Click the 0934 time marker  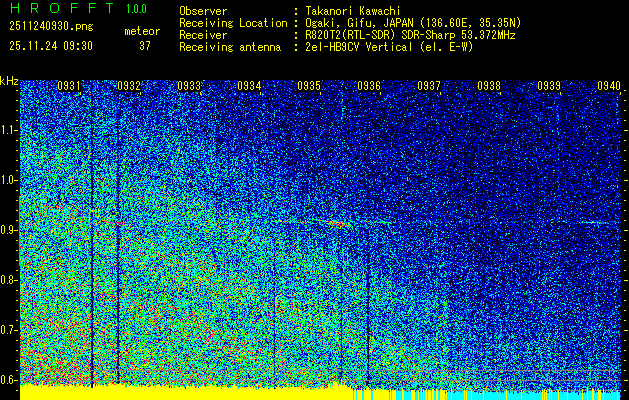pos(249,86)
